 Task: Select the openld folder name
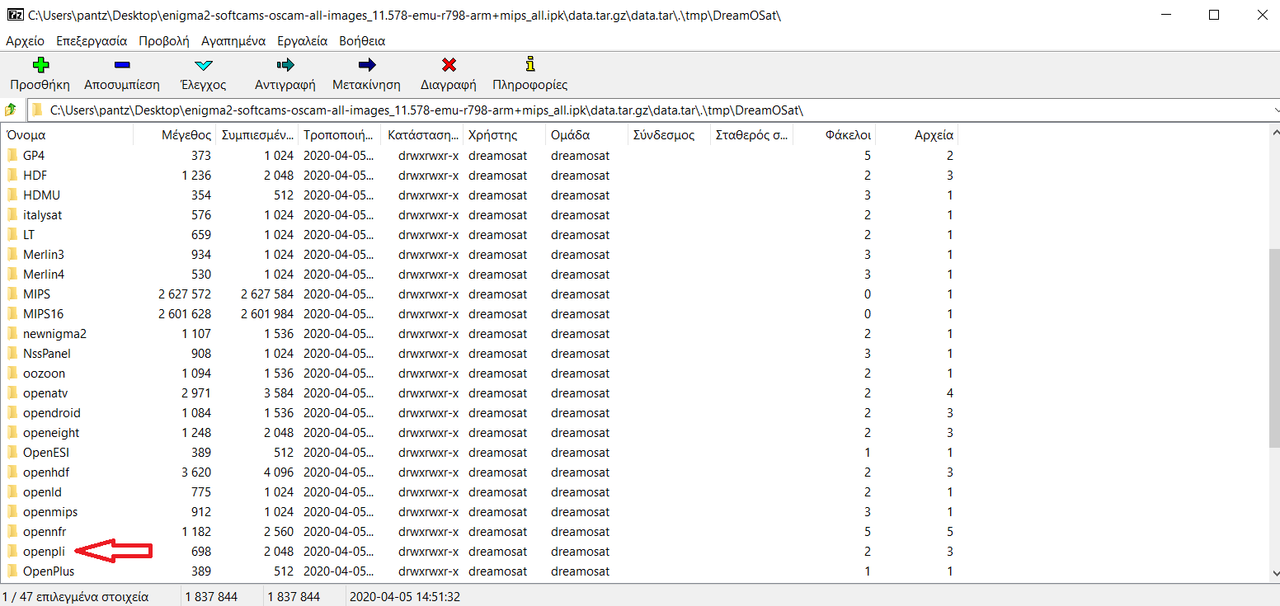42,492
